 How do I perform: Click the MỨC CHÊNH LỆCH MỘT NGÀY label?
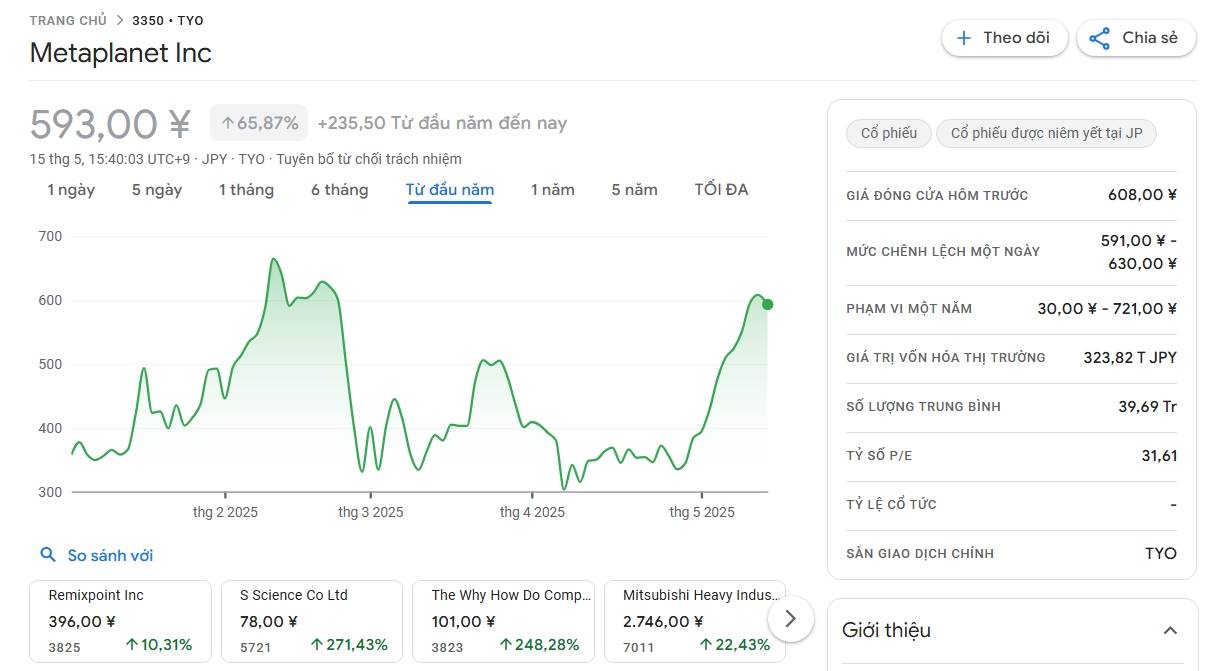(x=943, y=252)
